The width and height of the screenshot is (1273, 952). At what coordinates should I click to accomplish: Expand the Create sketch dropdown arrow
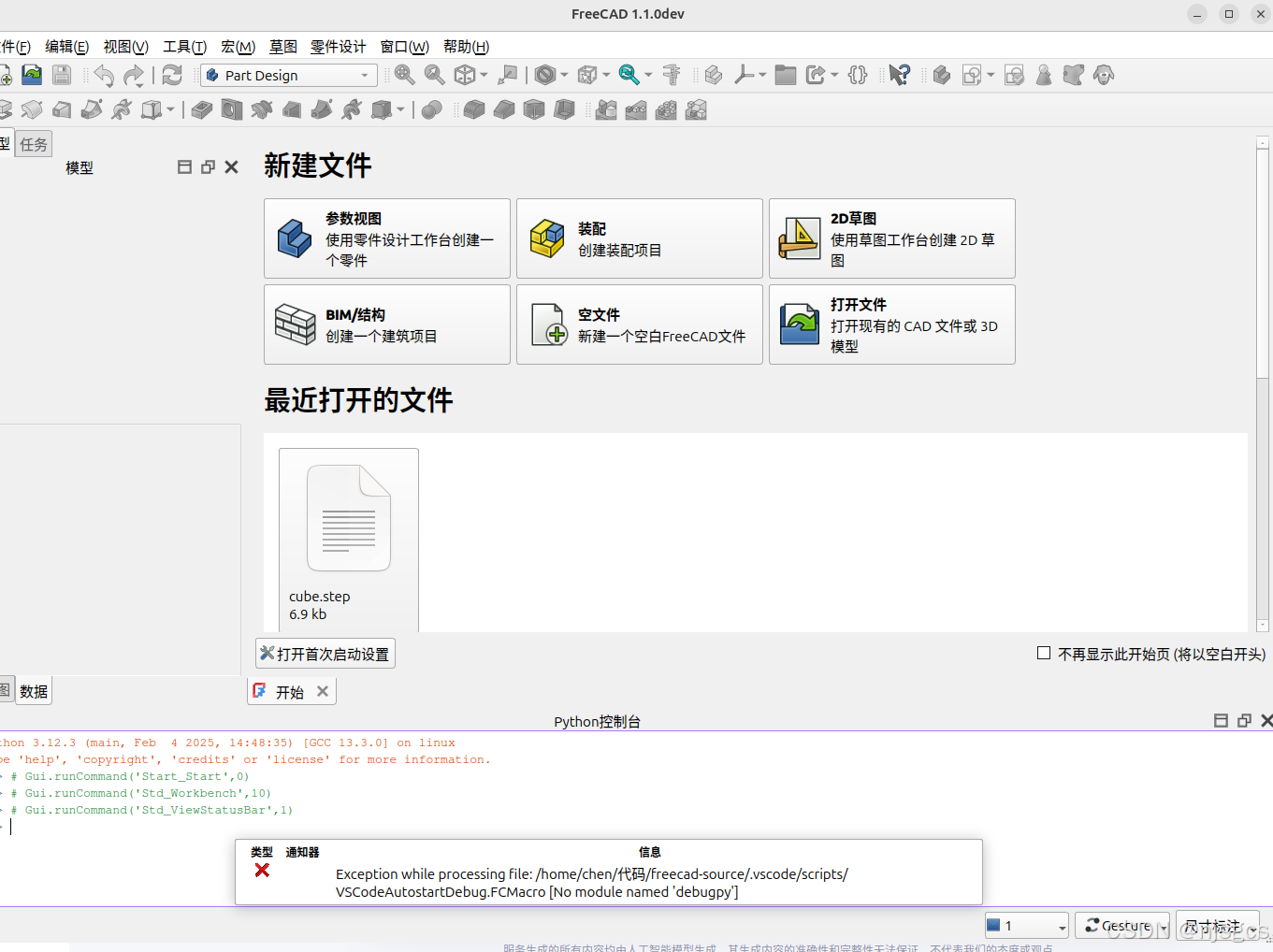tap(991, 75)
